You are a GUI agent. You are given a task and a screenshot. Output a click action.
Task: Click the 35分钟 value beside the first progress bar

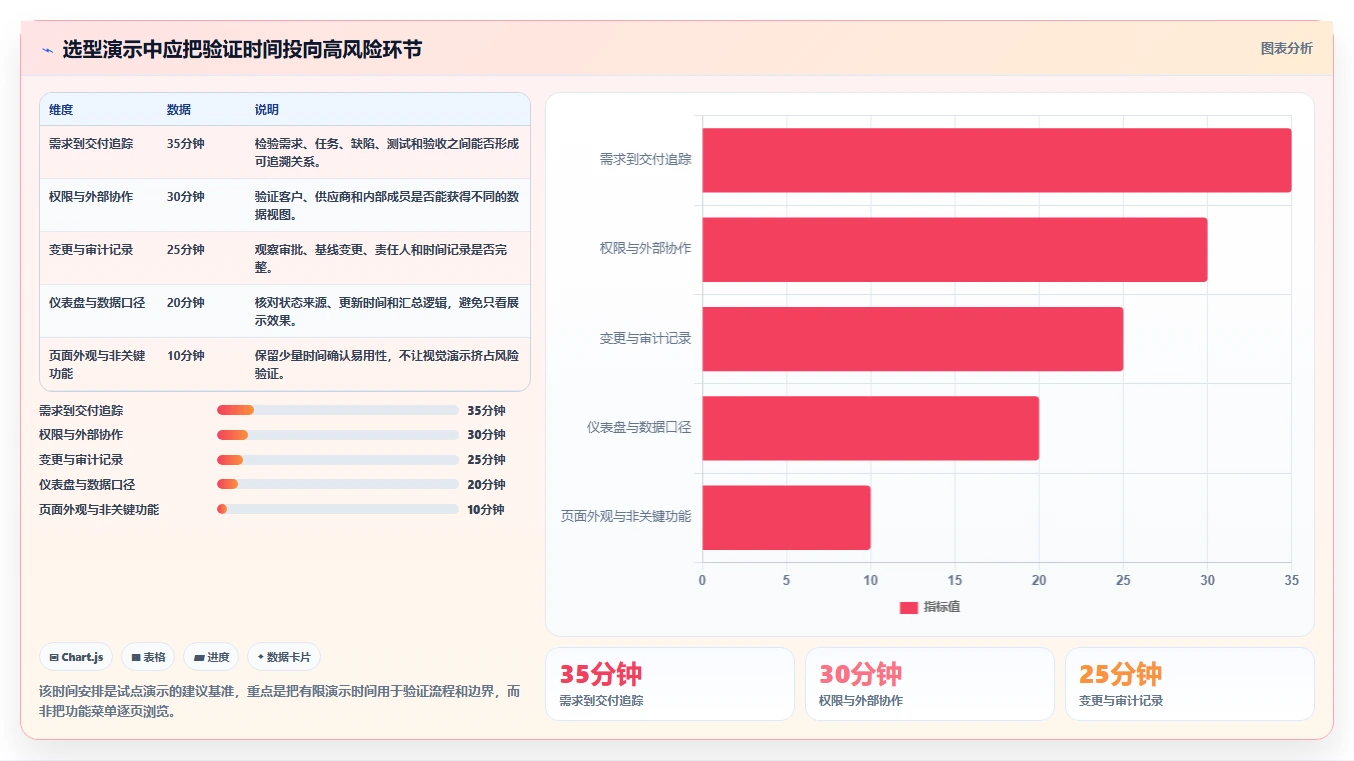tap(486, 410)
